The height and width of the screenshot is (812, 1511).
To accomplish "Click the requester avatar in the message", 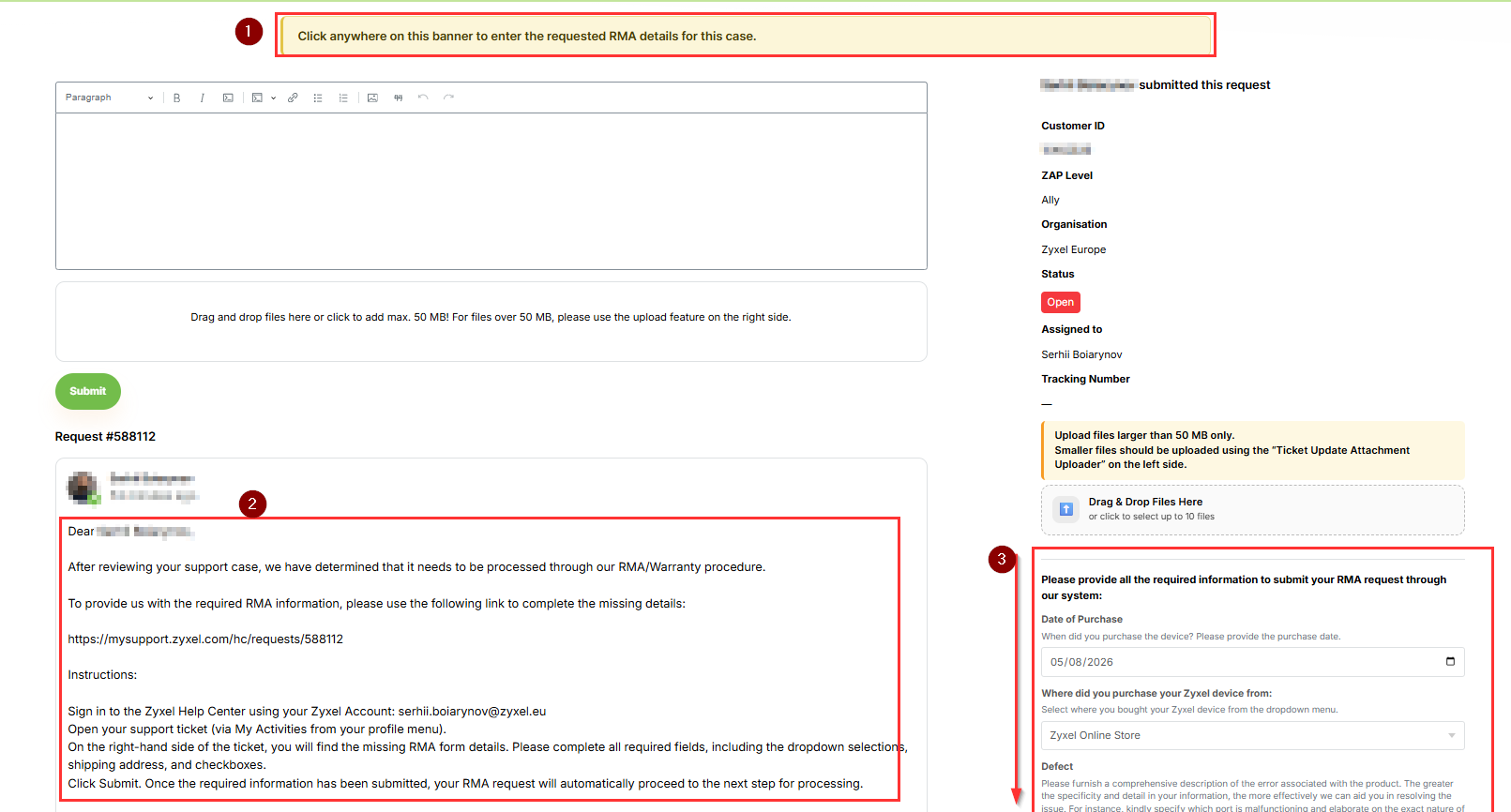I will click(x=83, y=488).
